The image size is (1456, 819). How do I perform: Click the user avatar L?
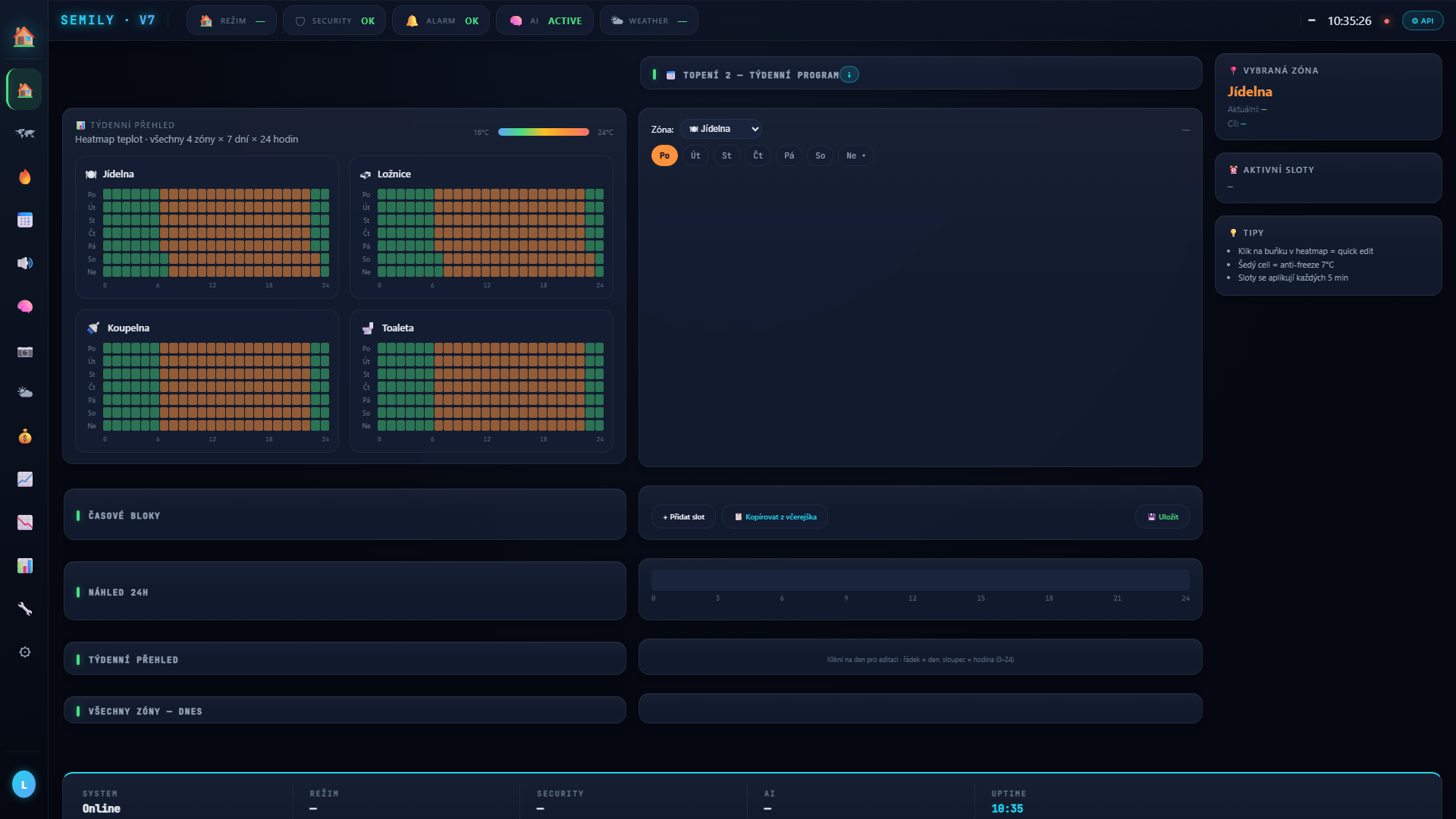tap(24, 784)
